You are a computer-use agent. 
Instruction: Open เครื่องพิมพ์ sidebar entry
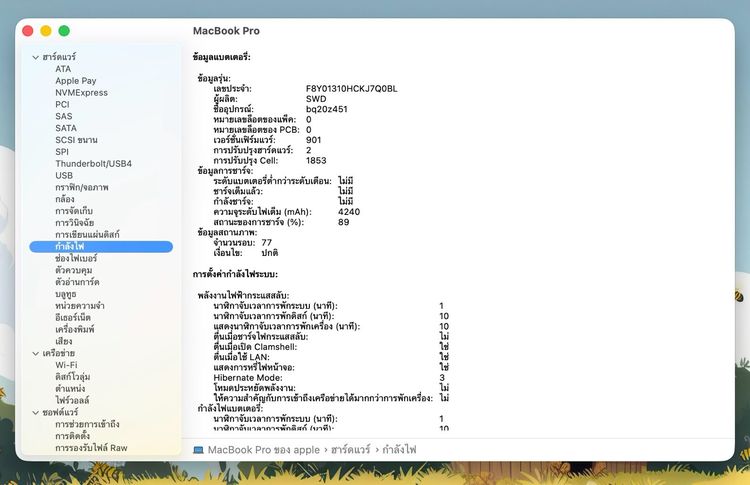click(75, 330)
